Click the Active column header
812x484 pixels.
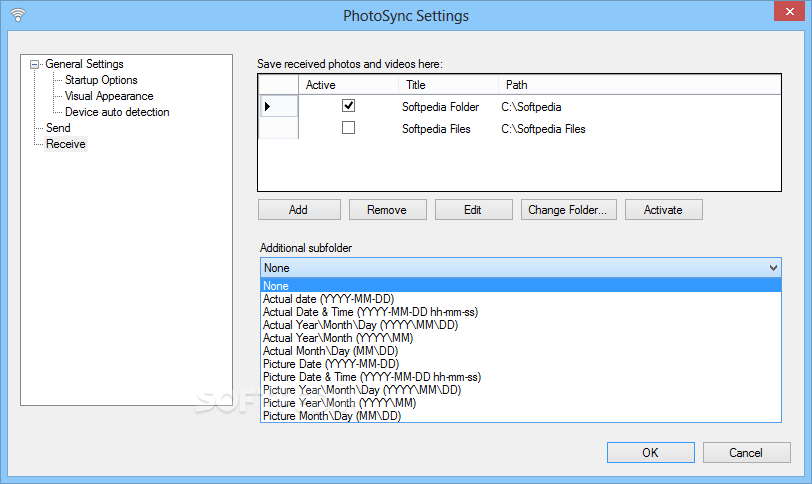click(348, 85)
